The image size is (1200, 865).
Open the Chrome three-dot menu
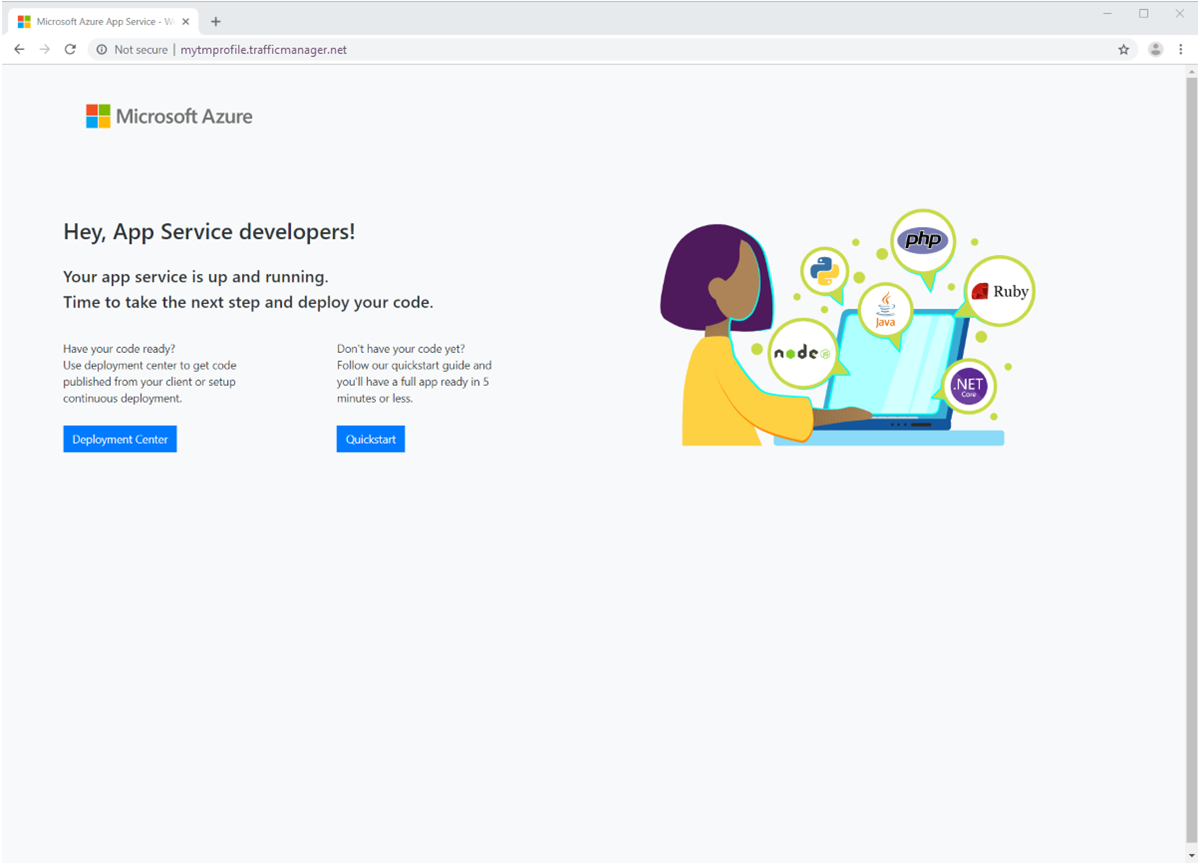[1181, 49]
